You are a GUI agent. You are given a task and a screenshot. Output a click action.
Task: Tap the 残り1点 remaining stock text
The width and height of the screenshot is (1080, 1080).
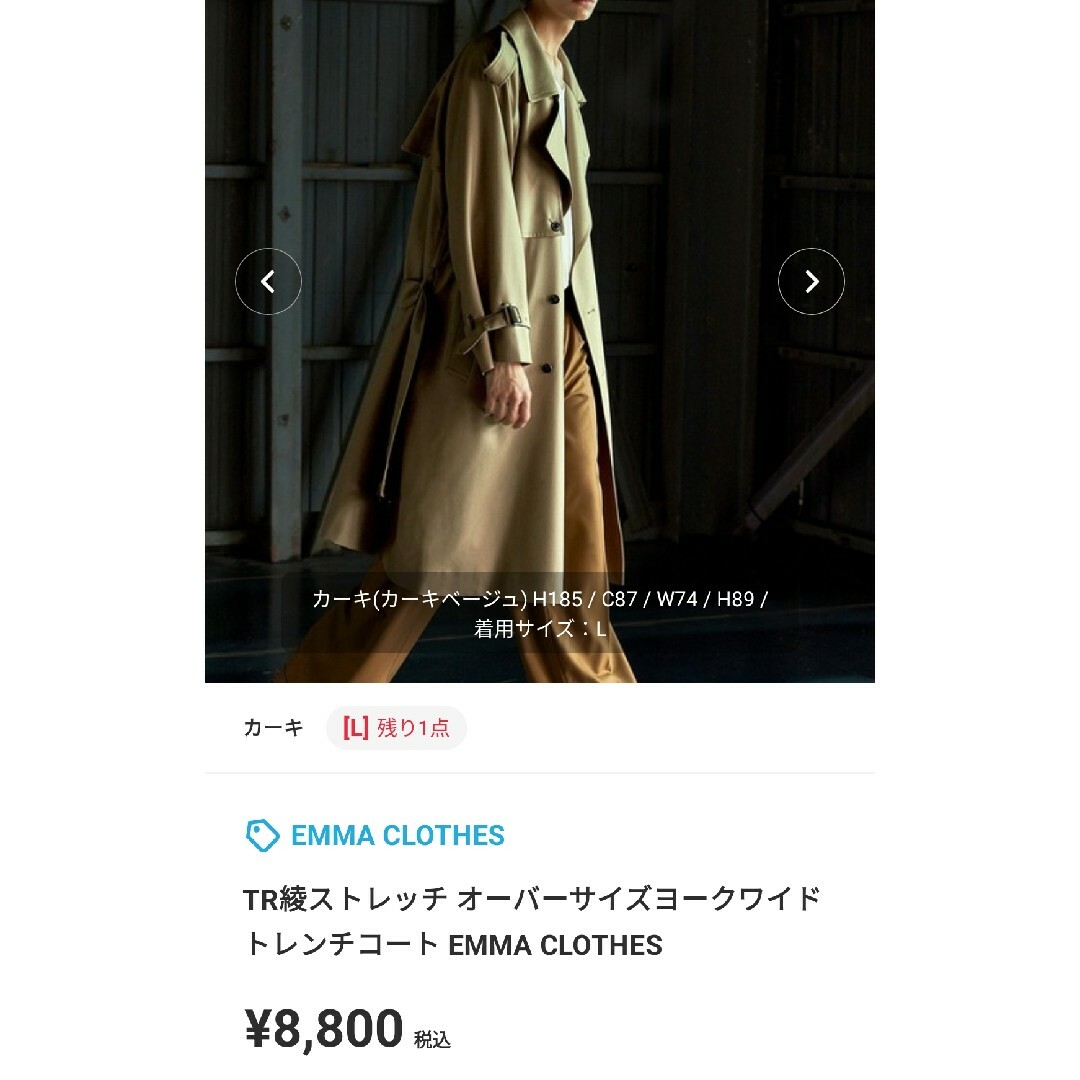click(x=413, y=727)
